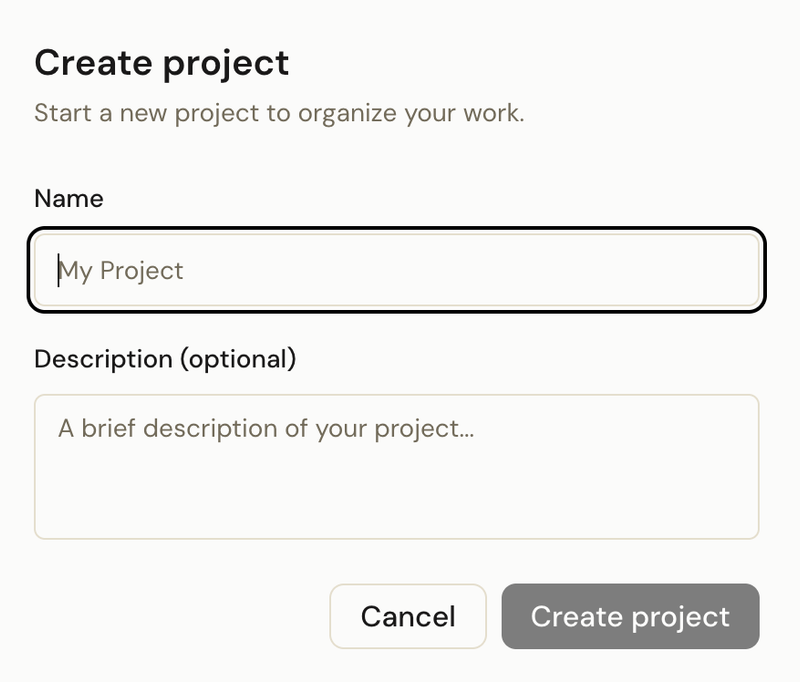Viewport: 800px width, 682px height.
Task: Click the Description (optional) label
Action: [165, 358]
